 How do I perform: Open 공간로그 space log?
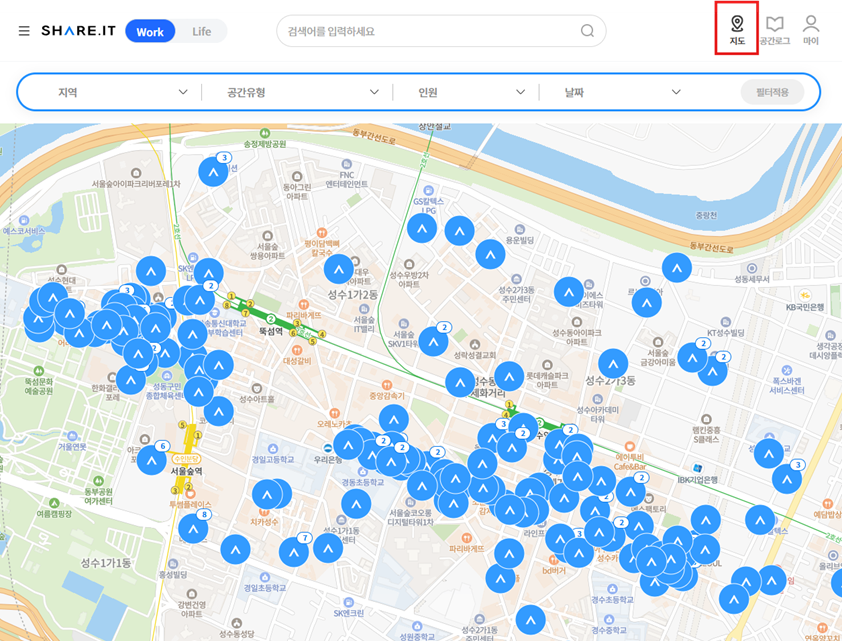point(774,30)
